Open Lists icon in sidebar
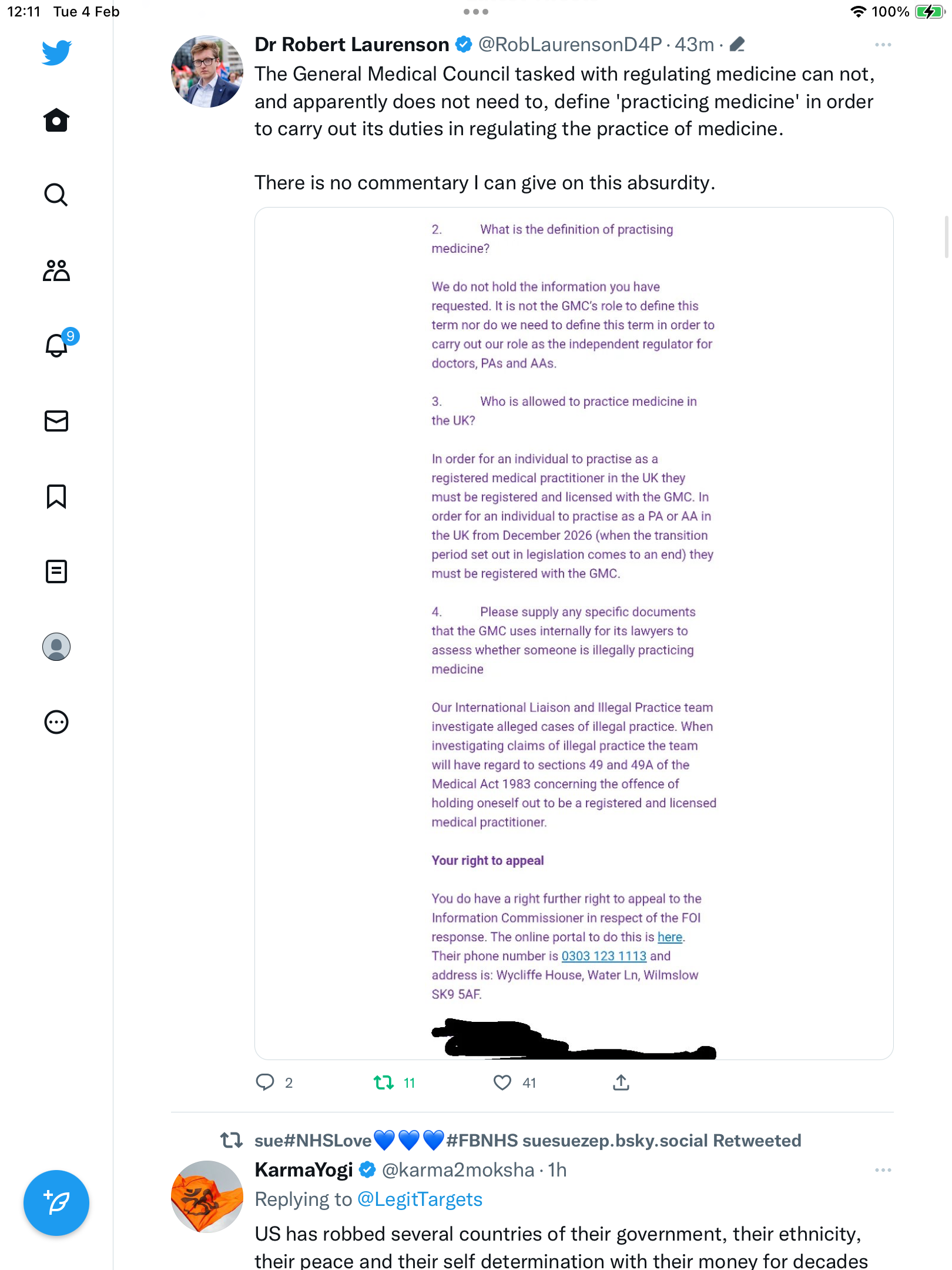Image resolution: width=952 pixels, height=1270 pixels. click(56, 571)
